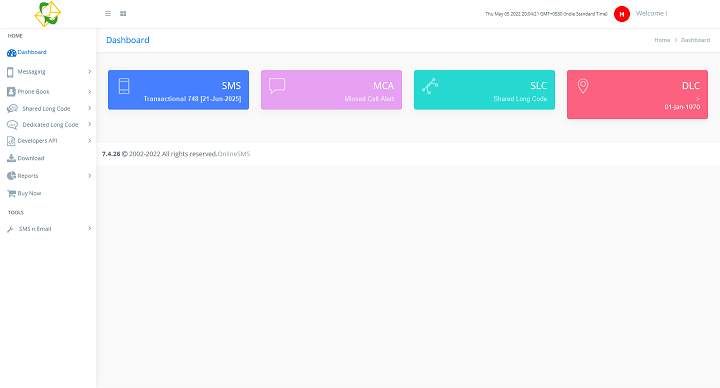
Task: Expand the Dedicated Long Code chevron
Action: pyautogui.click(x=90, y=124)
